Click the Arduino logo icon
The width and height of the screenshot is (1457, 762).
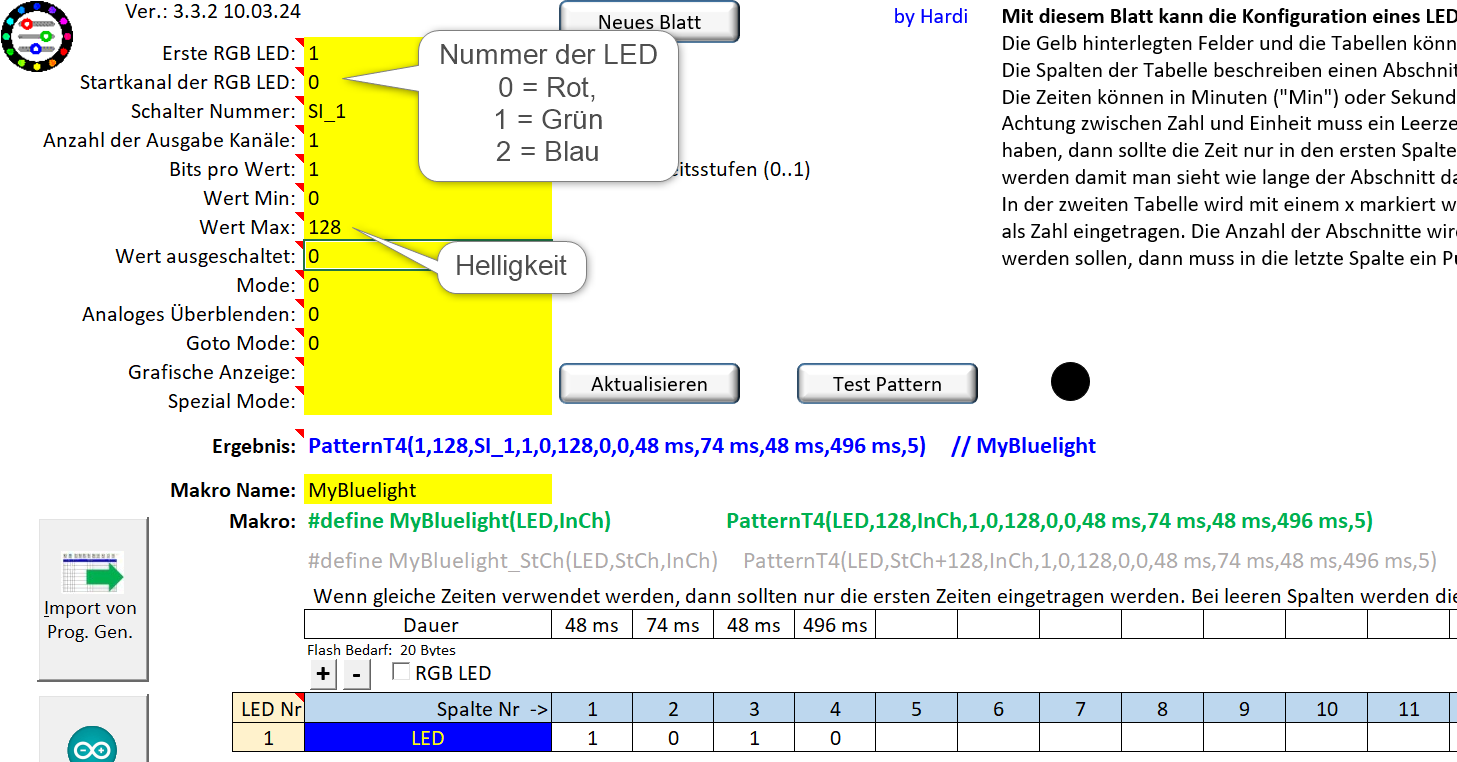pyautogui.click(x=93, y=743)
